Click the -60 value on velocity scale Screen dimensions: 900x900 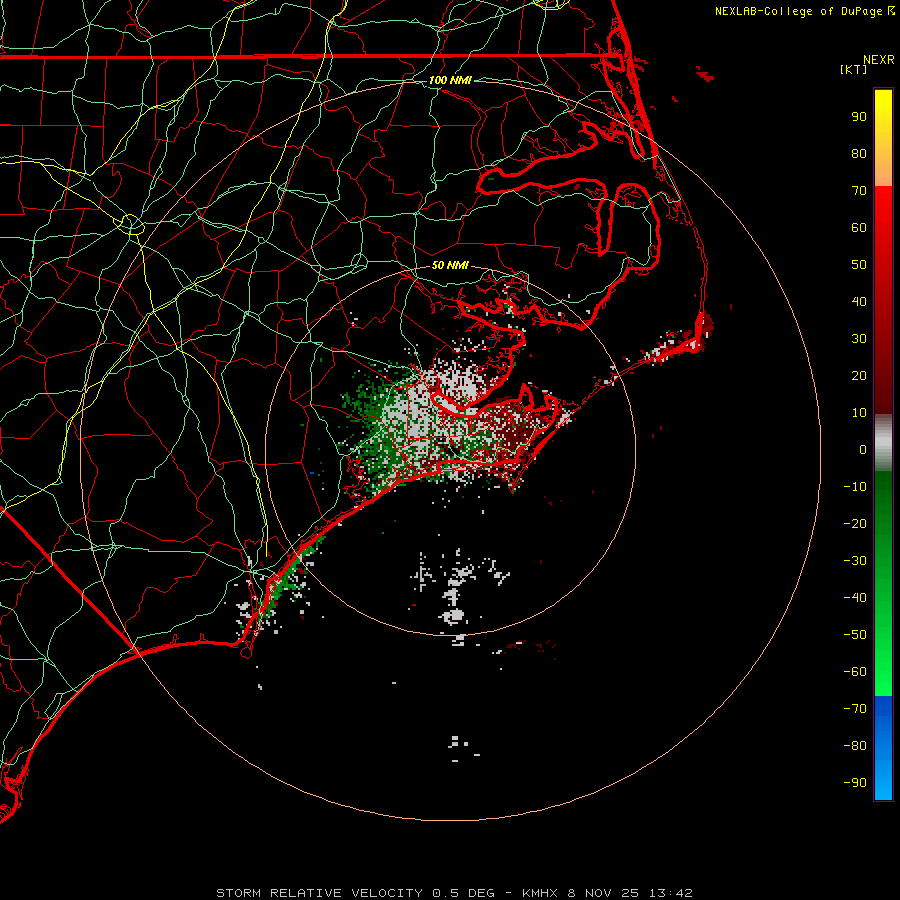pos(855,672)
